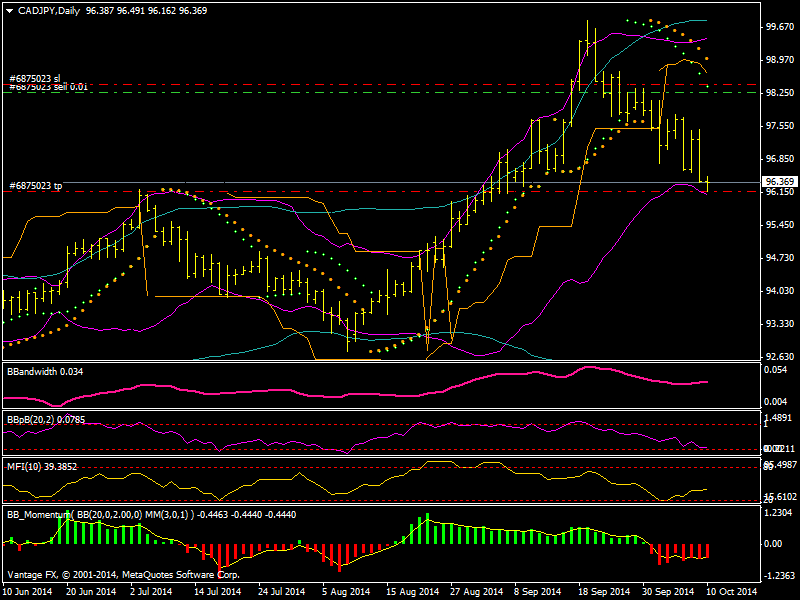Click the -1.2363 momentum scale value
Image resolution: width=800 pixels, height=600 pixels.
[779, 576]
